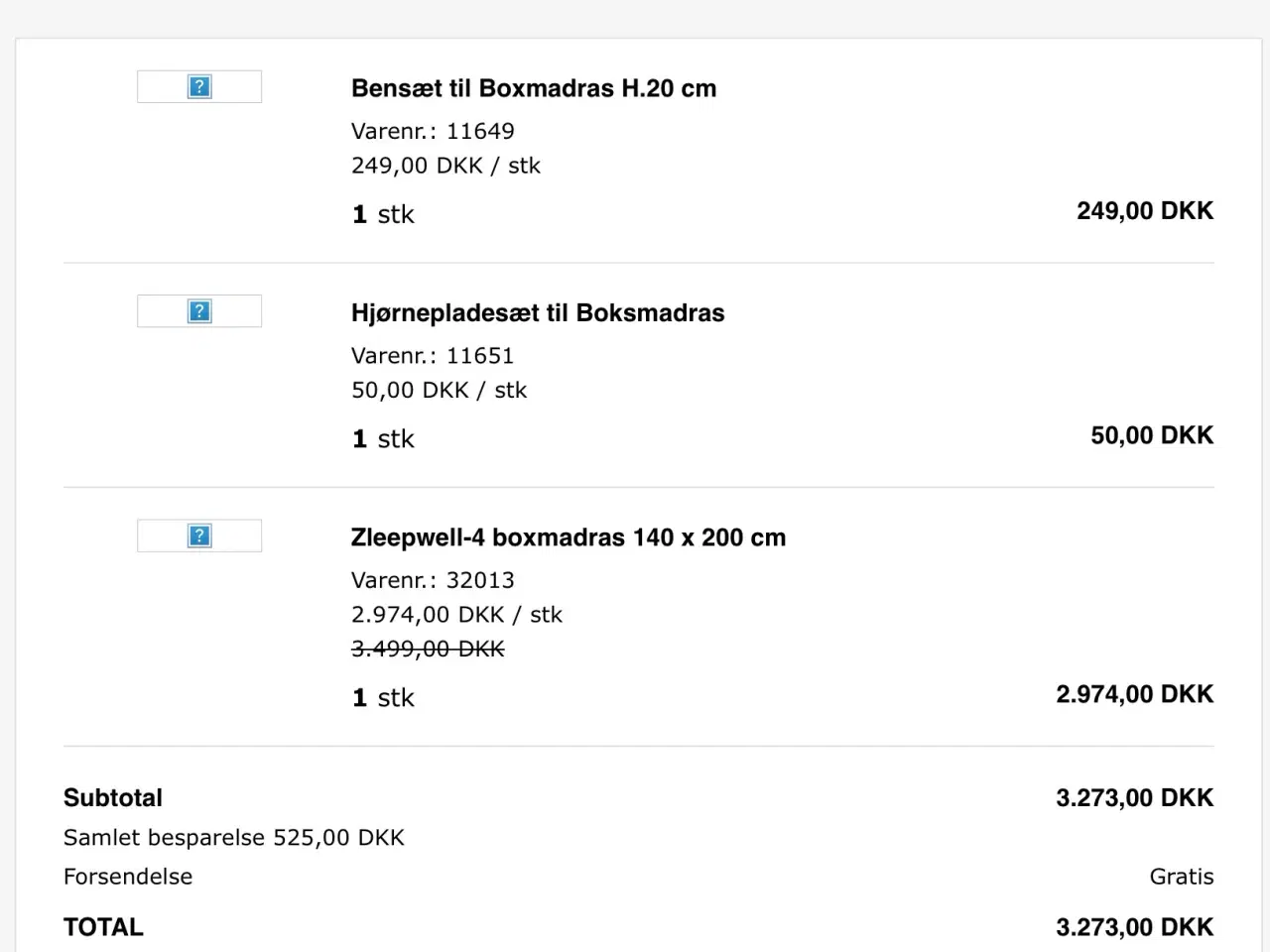Click the Forsendelse label
1270x952 pixels.
point(128,877)
